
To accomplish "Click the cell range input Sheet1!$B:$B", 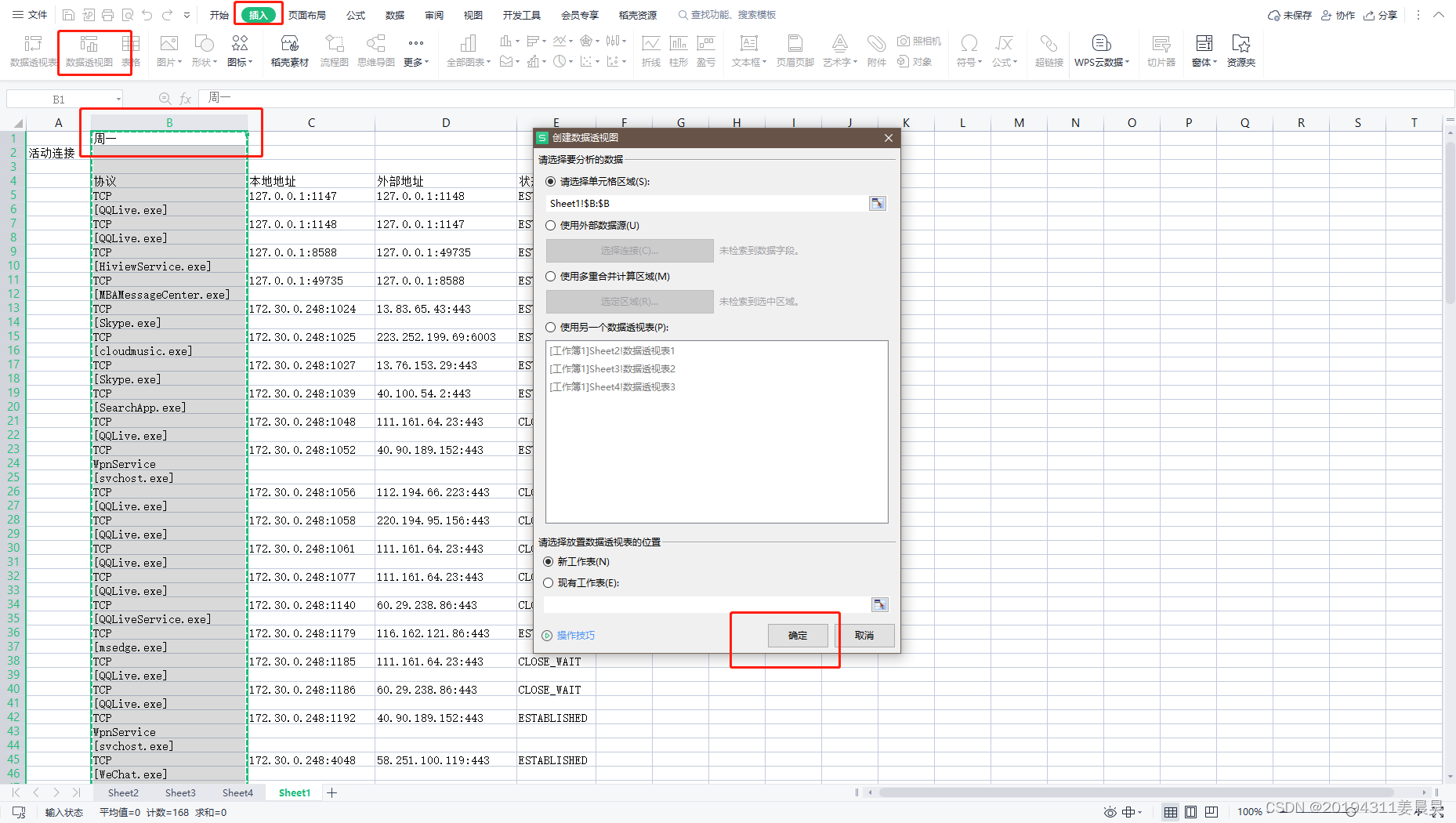I will pos(707,204).
